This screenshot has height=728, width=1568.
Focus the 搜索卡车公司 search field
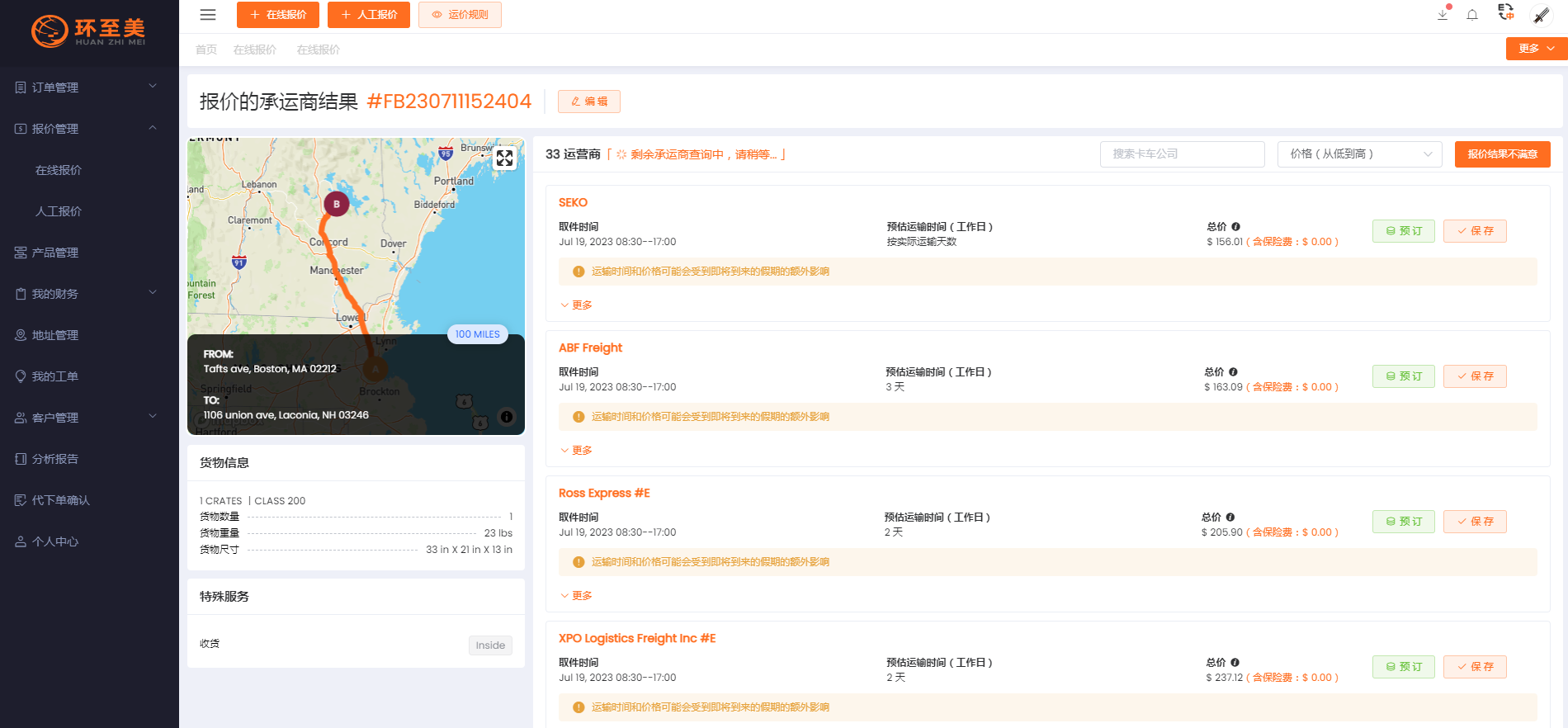[1182, 154]
